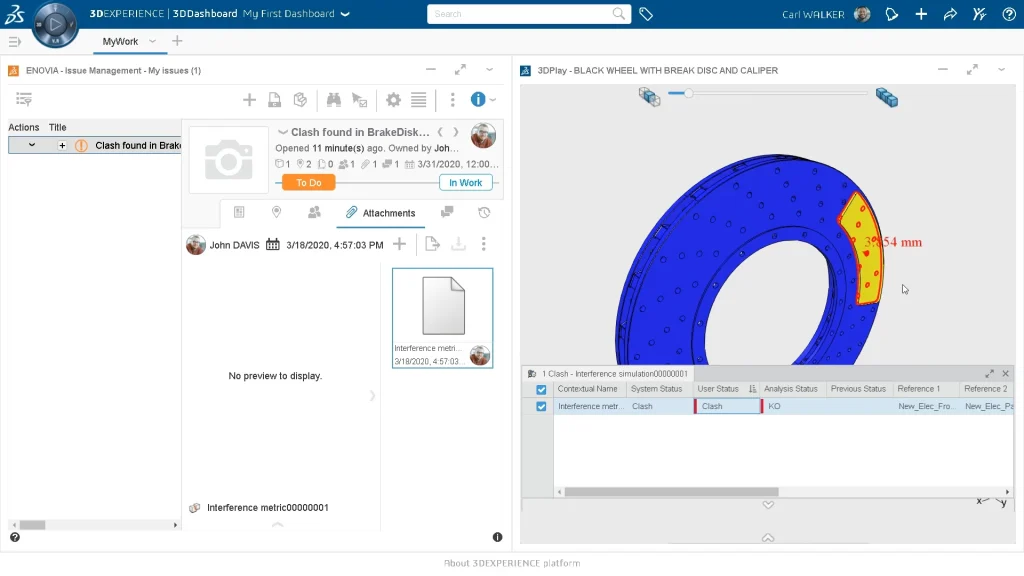Toggle the header select-all checkbox in clash table
This screenshot has height=576, width=1024.
(541, 389)
